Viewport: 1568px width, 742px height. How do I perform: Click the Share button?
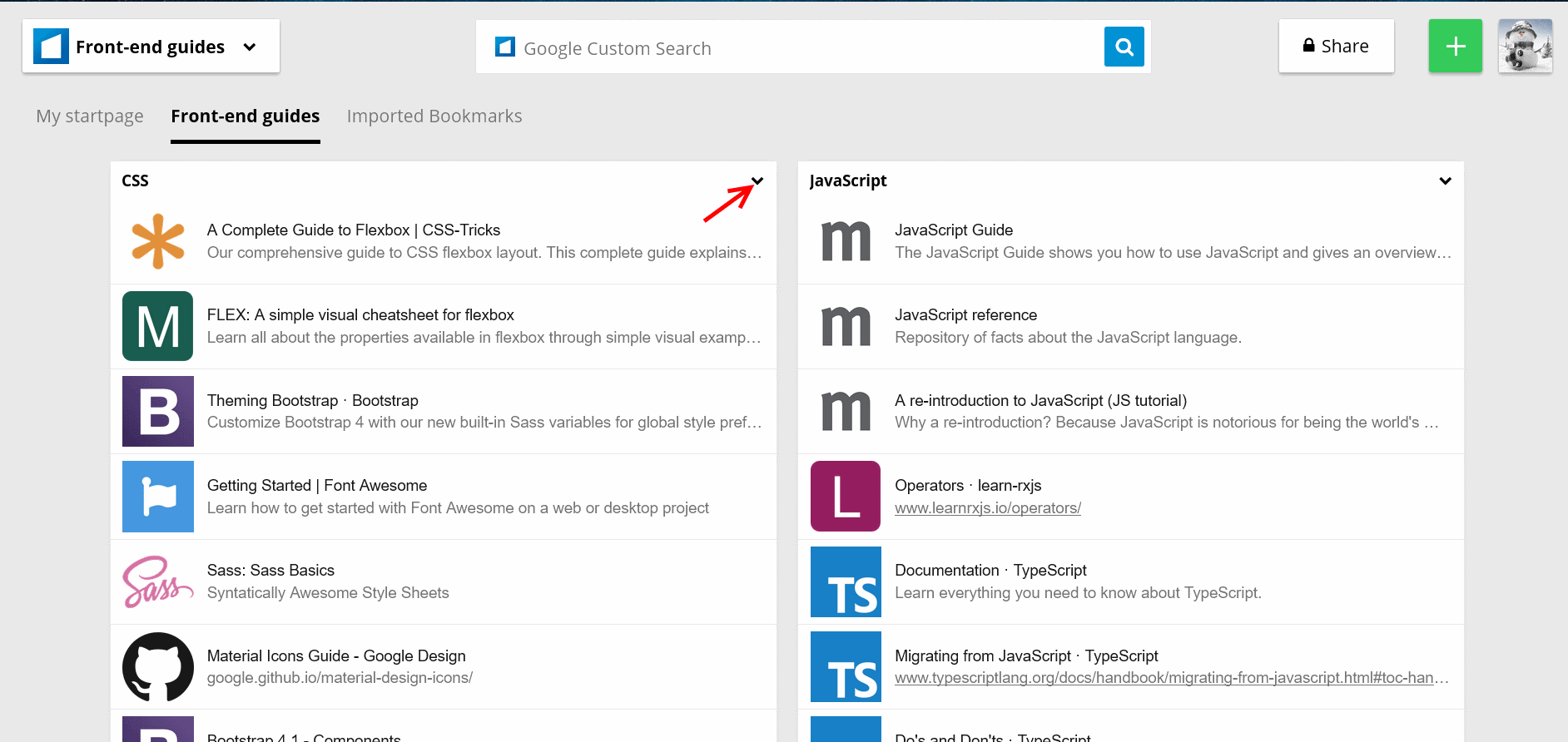[1337, 46]
